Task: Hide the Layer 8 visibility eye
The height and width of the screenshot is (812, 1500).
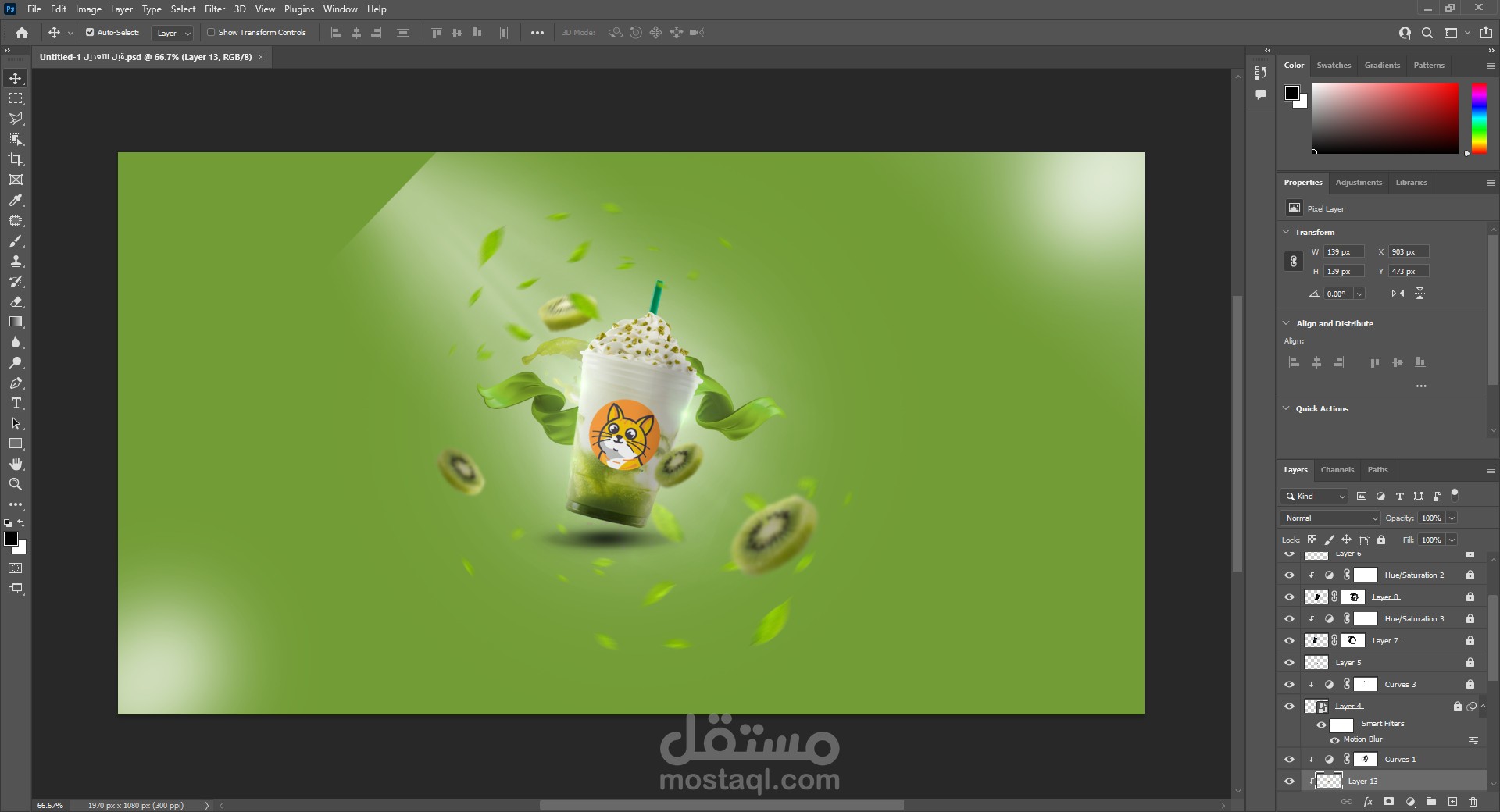Action: tap(1289, 597)
